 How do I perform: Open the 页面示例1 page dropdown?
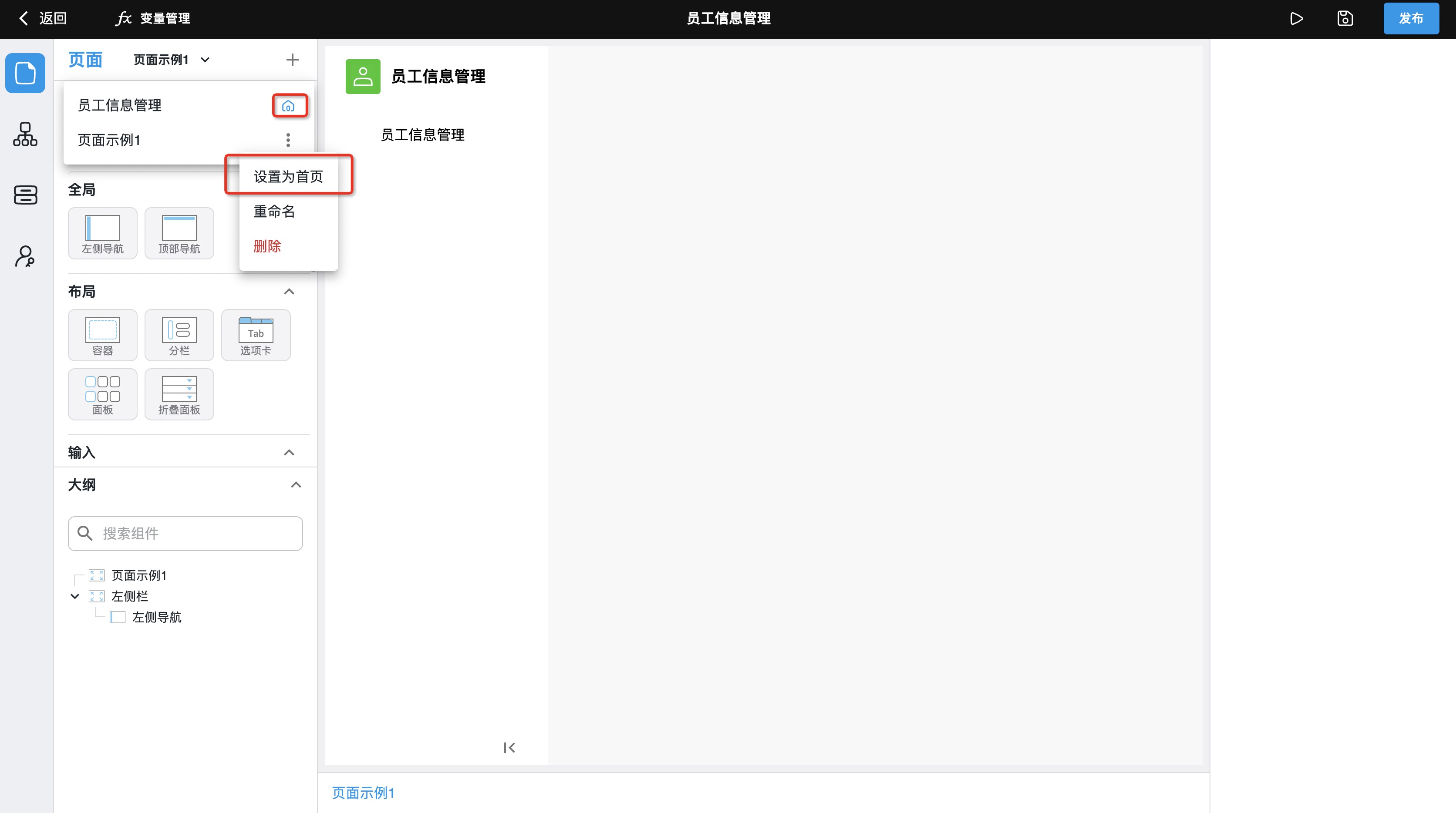[172, 60]
